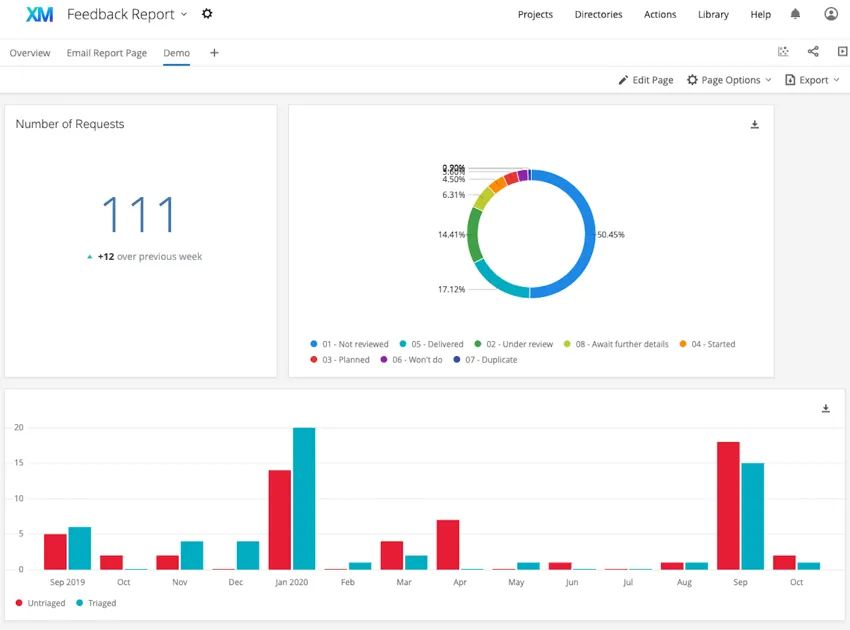This screenshot has height=630, width=850.
Task: Click the Help link in top navigation
Action: point(760,14)
